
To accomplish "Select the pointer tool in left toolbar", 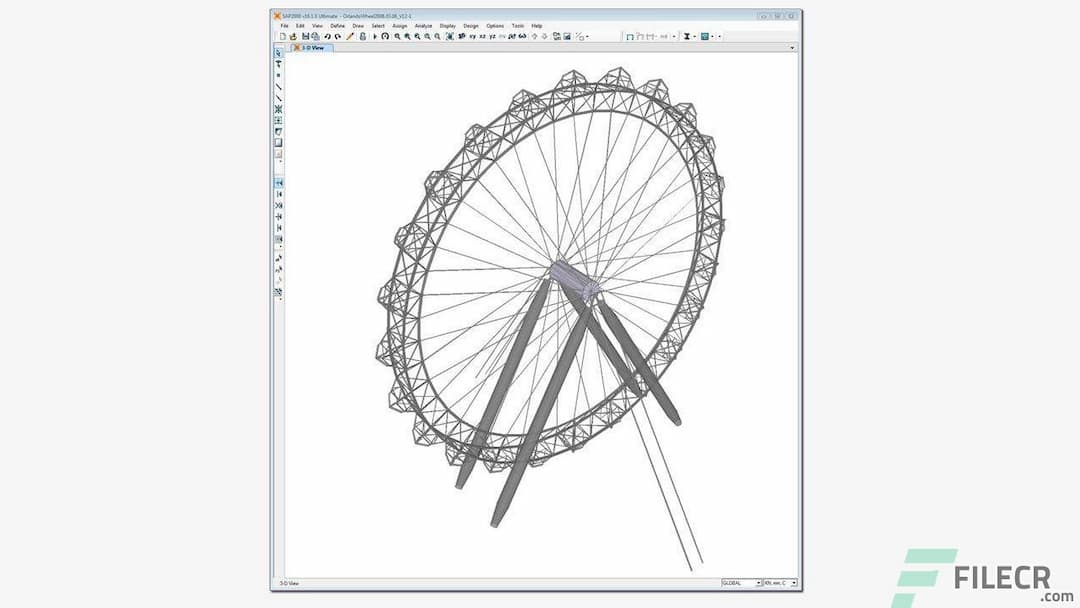I will tap(278, 53).
